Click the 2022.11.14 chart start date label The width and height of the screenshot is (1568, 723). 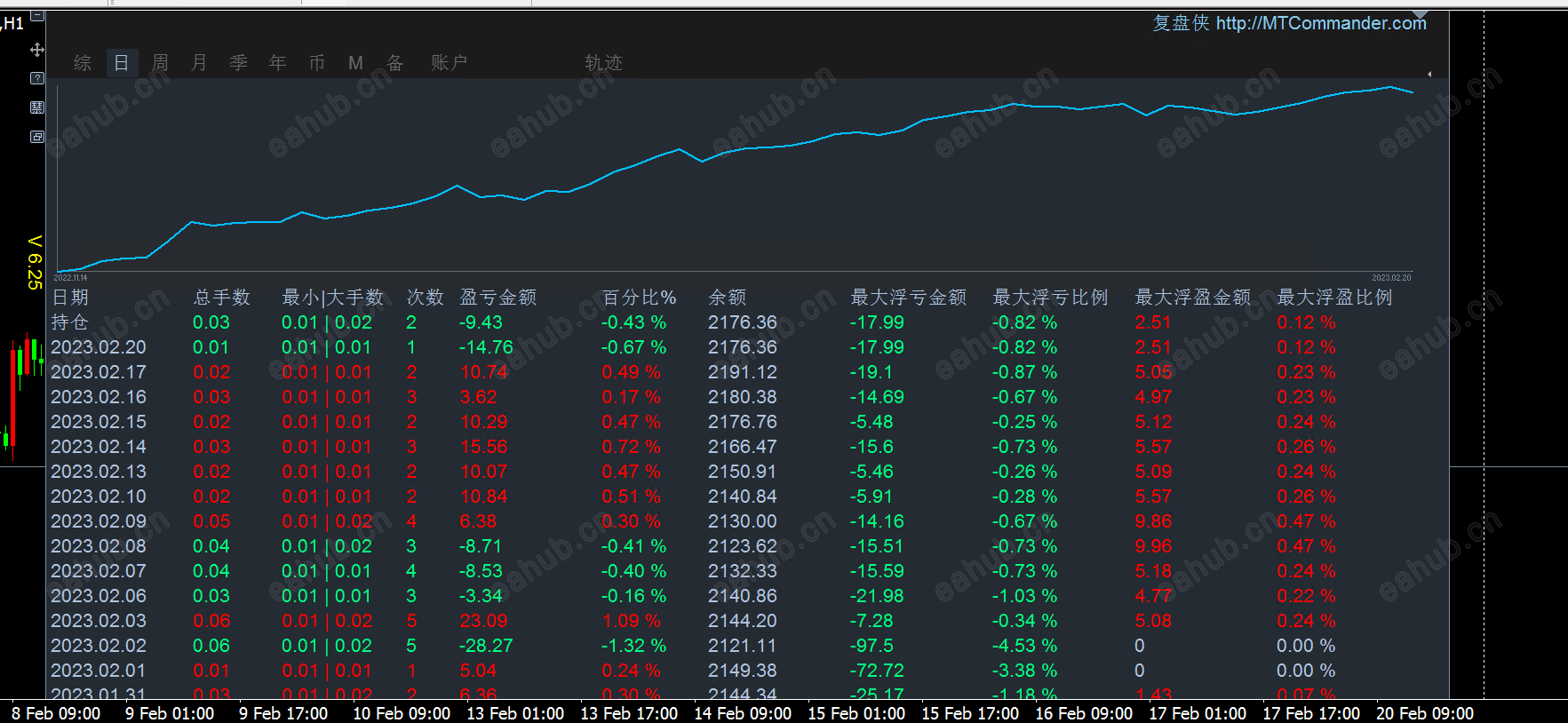(x=70, y=278)
